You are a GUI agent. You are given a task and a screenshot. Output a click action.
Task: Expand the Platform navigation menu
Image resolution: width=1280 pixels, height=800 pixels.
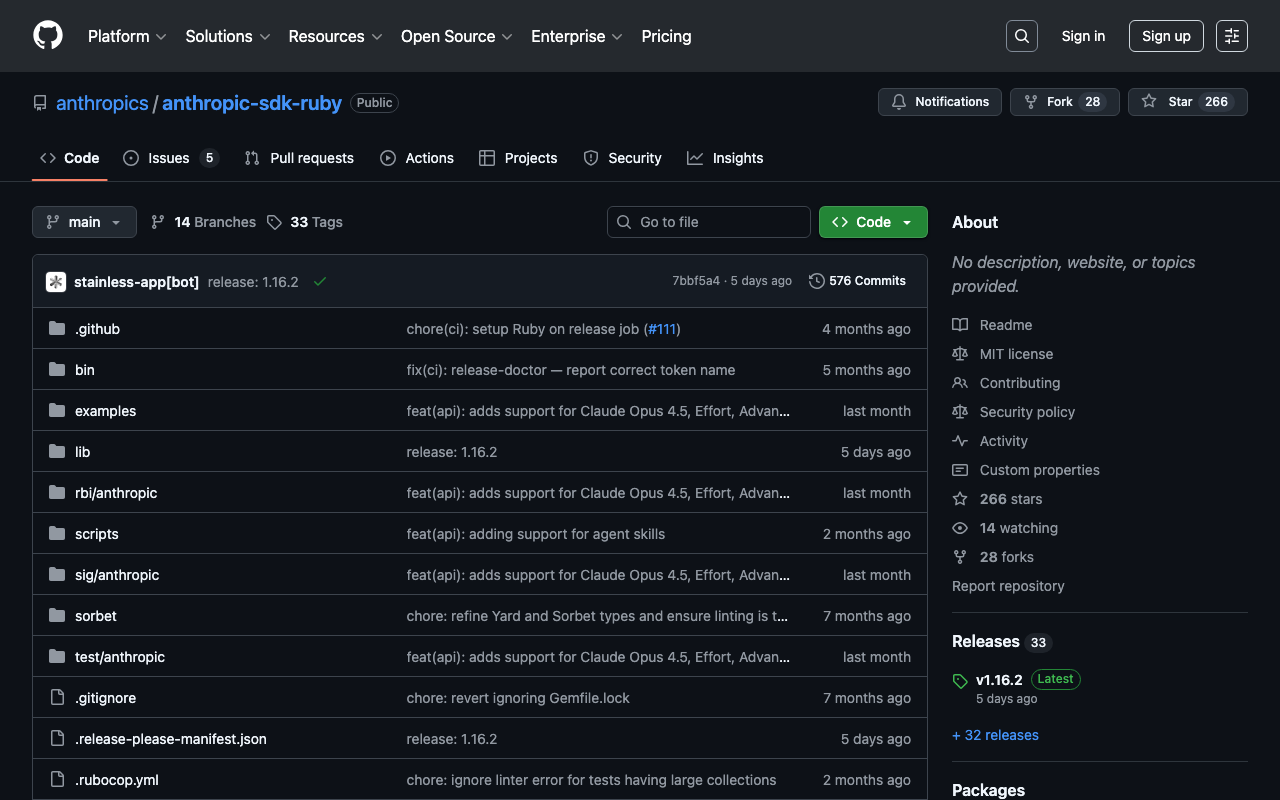point(127,36)
